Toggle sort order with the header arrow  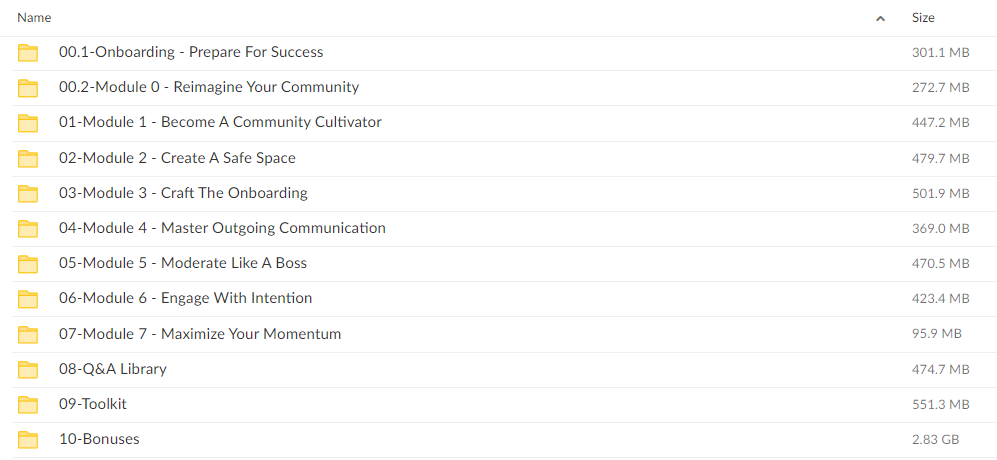(881, 18)
